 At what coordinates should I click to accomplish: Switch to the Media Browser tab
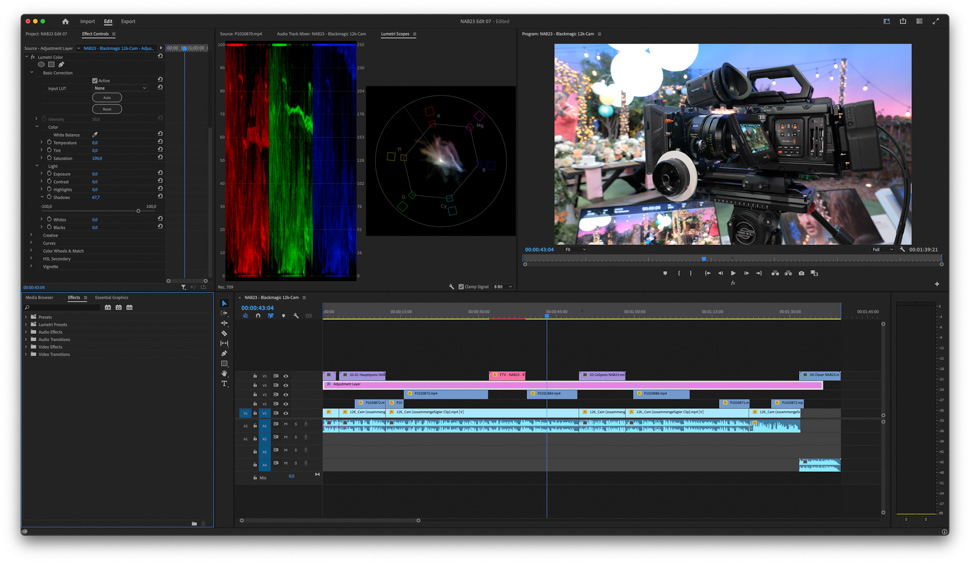(39, 298)
